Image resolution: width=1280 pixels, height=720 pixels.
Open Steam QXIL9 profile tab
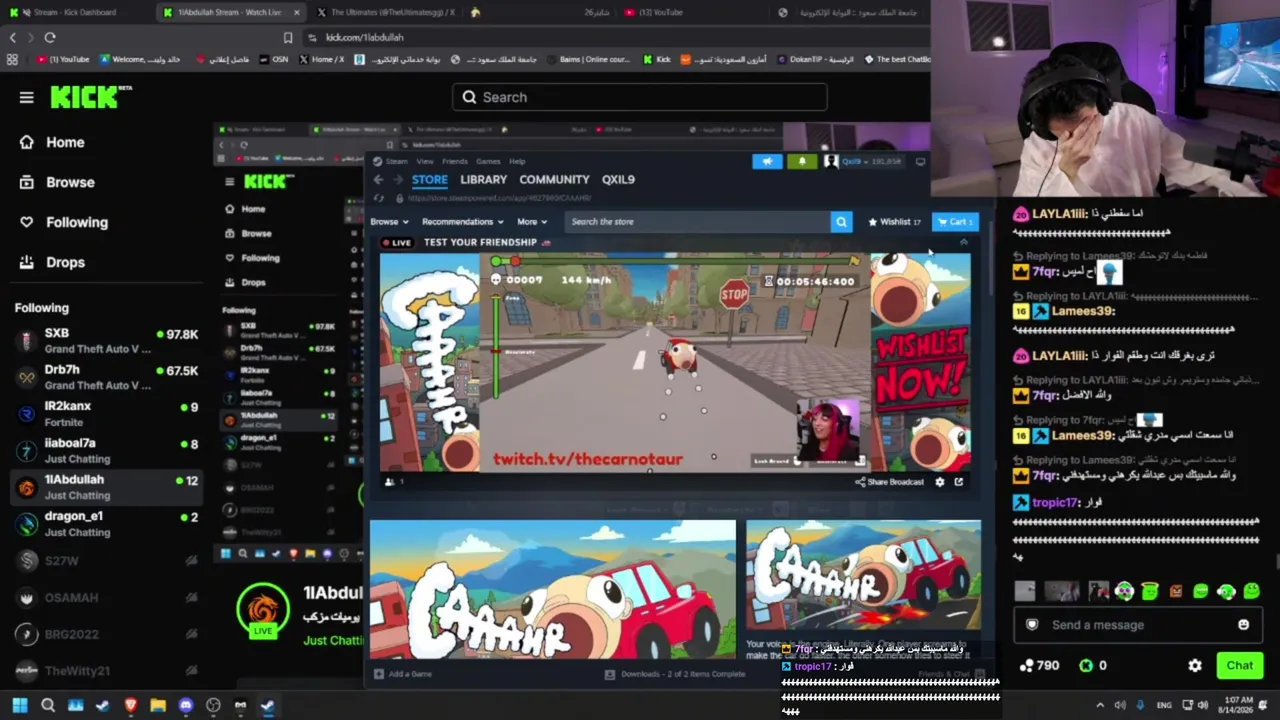618,179
